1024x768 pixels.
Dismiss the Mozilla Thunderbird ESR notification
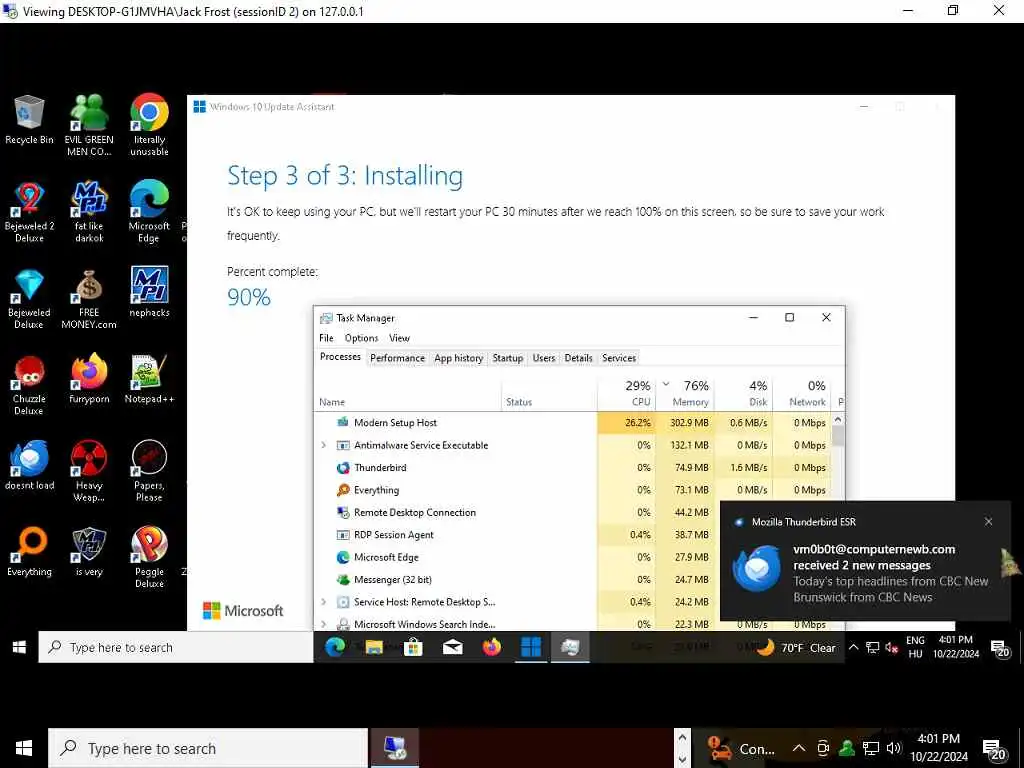988,521
